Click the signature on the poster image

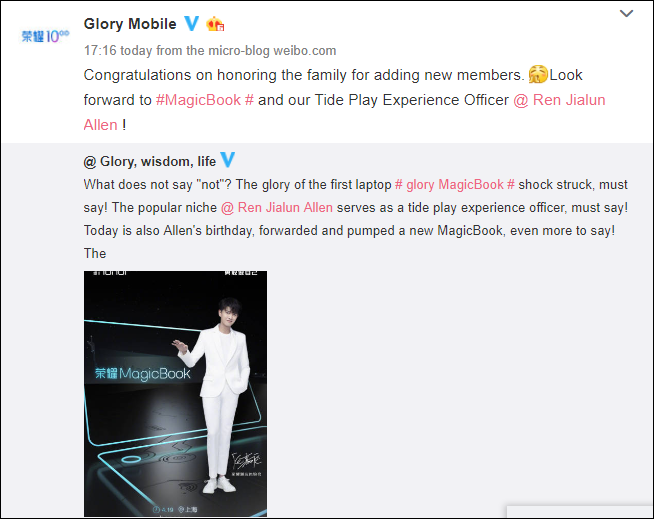click(x=247, y=461)
